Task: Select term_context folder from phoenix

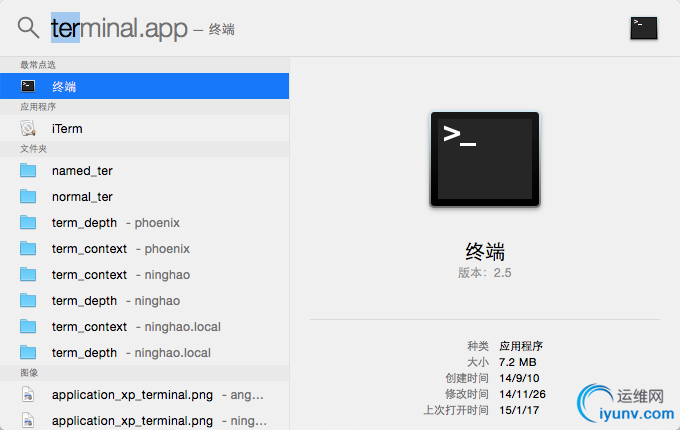Action: [144, 248]
